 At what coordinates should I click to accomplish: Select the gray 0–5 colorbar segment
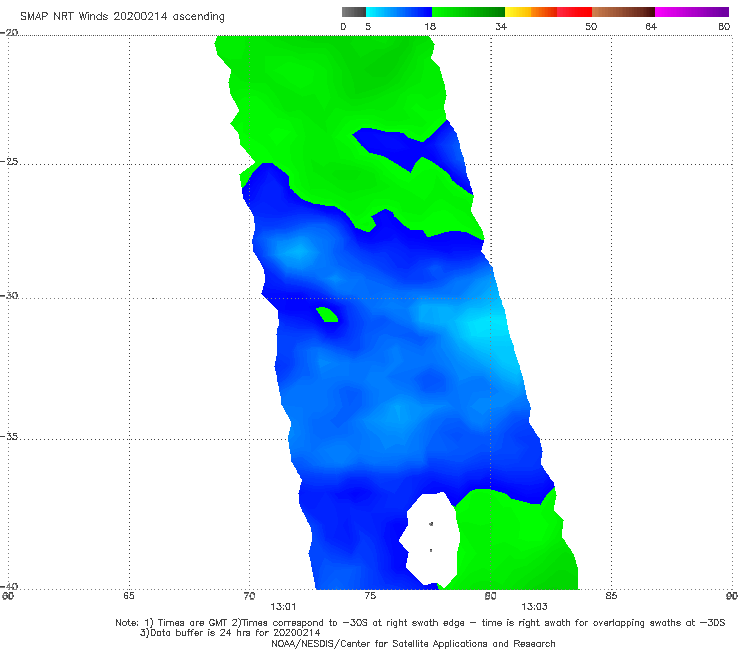(354, 12)
